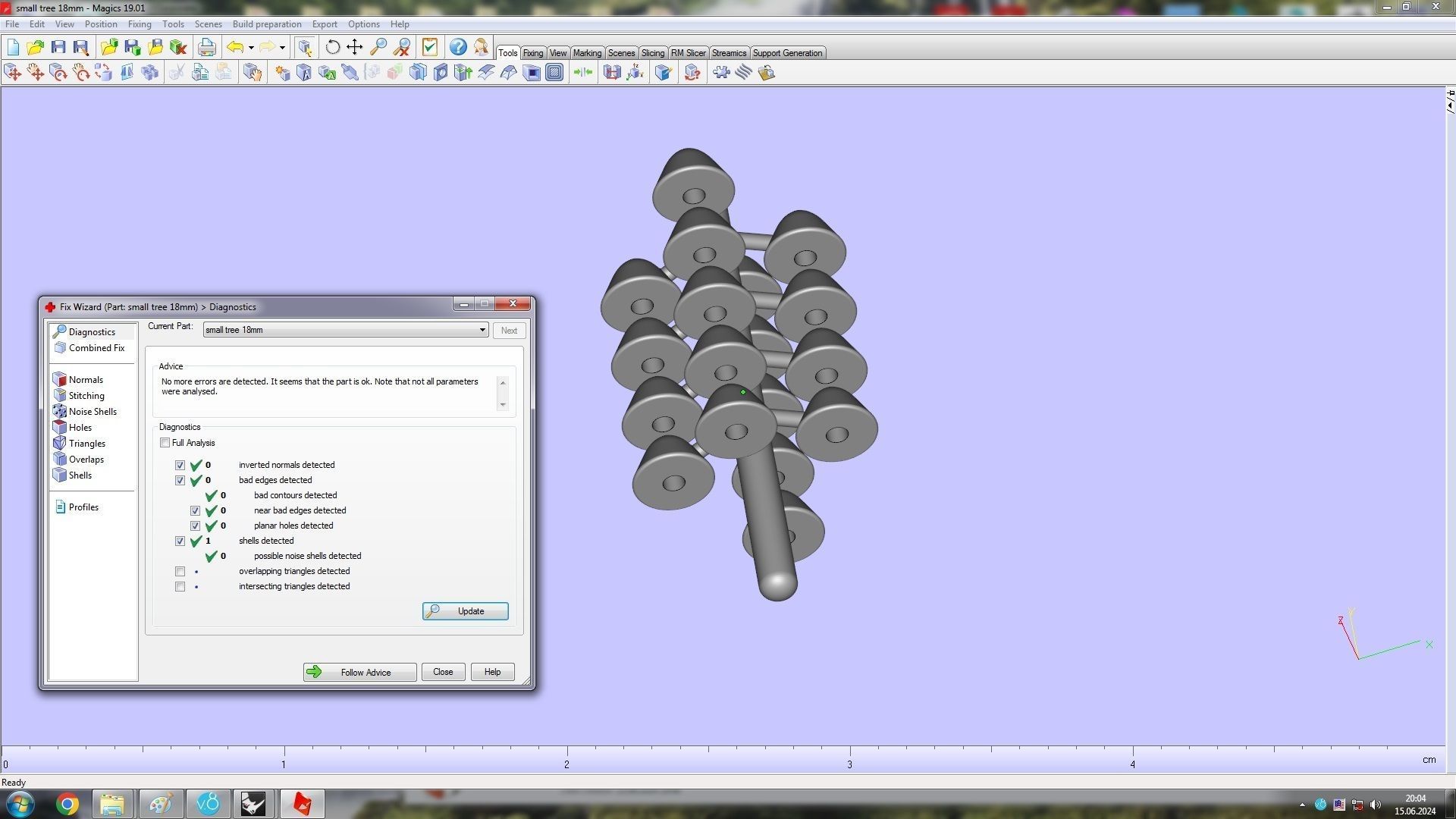The width and height of the screenshot is (1456, 819).
Task: Open the Undo history dropdown arrow
Action: click(251, 47)
